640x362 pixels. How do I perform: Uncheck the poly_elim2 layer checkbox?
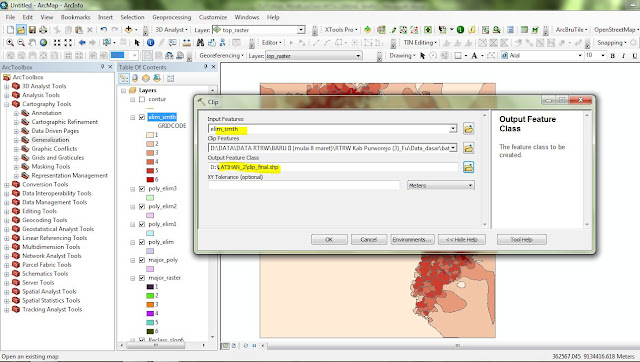click(x=142, y=207)
